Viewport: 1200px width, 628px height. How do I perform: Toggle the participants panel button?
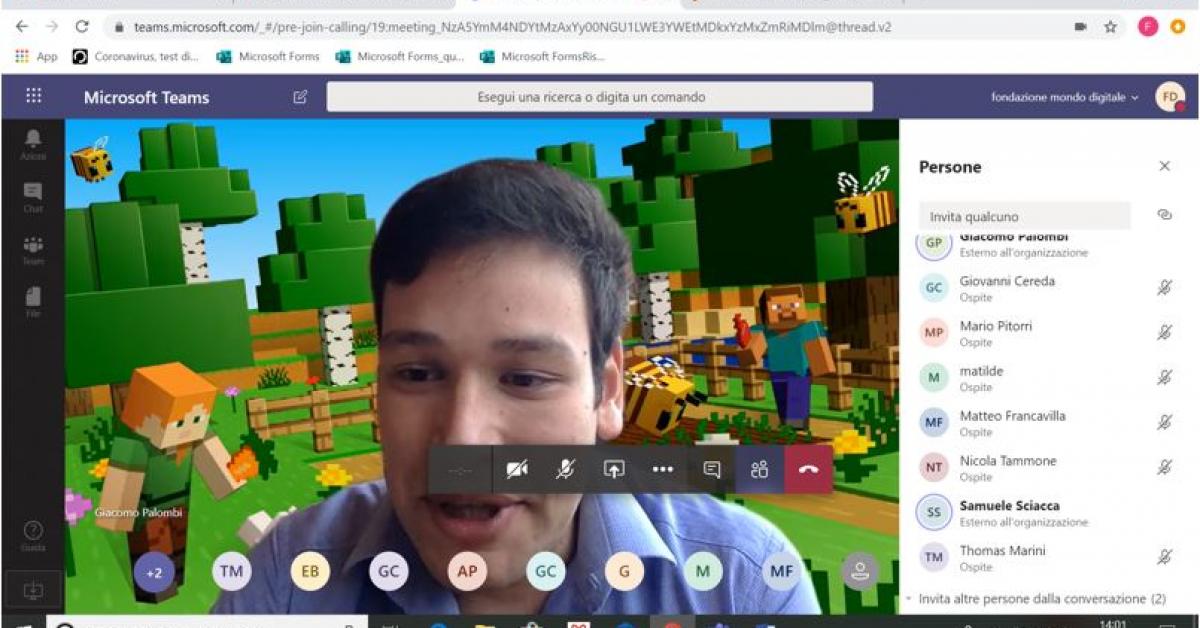[x=760, y=470]
